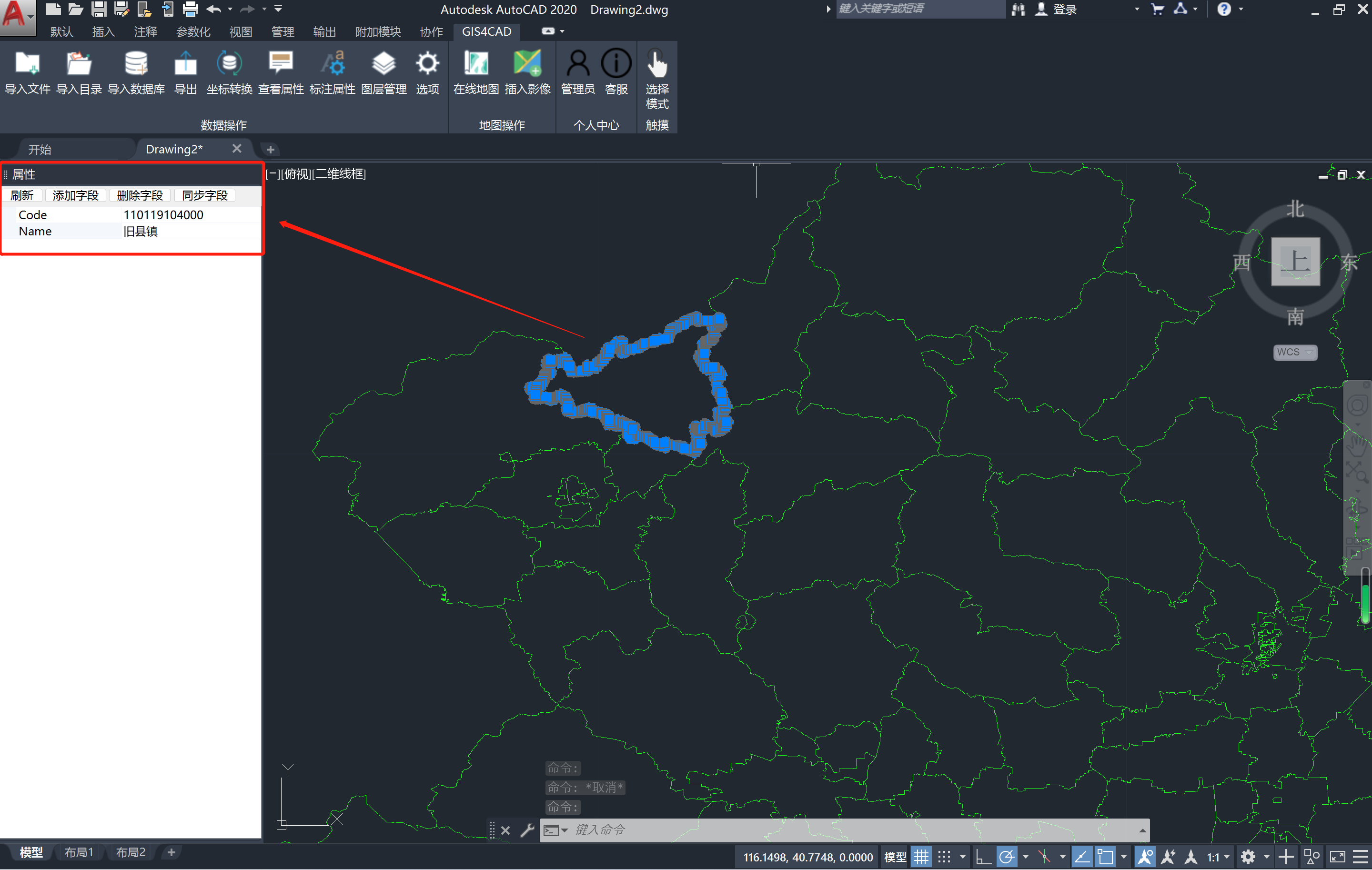Click the 添加字段 add field button
Viewport: 1372px width, 870px height.
[75, 195]
